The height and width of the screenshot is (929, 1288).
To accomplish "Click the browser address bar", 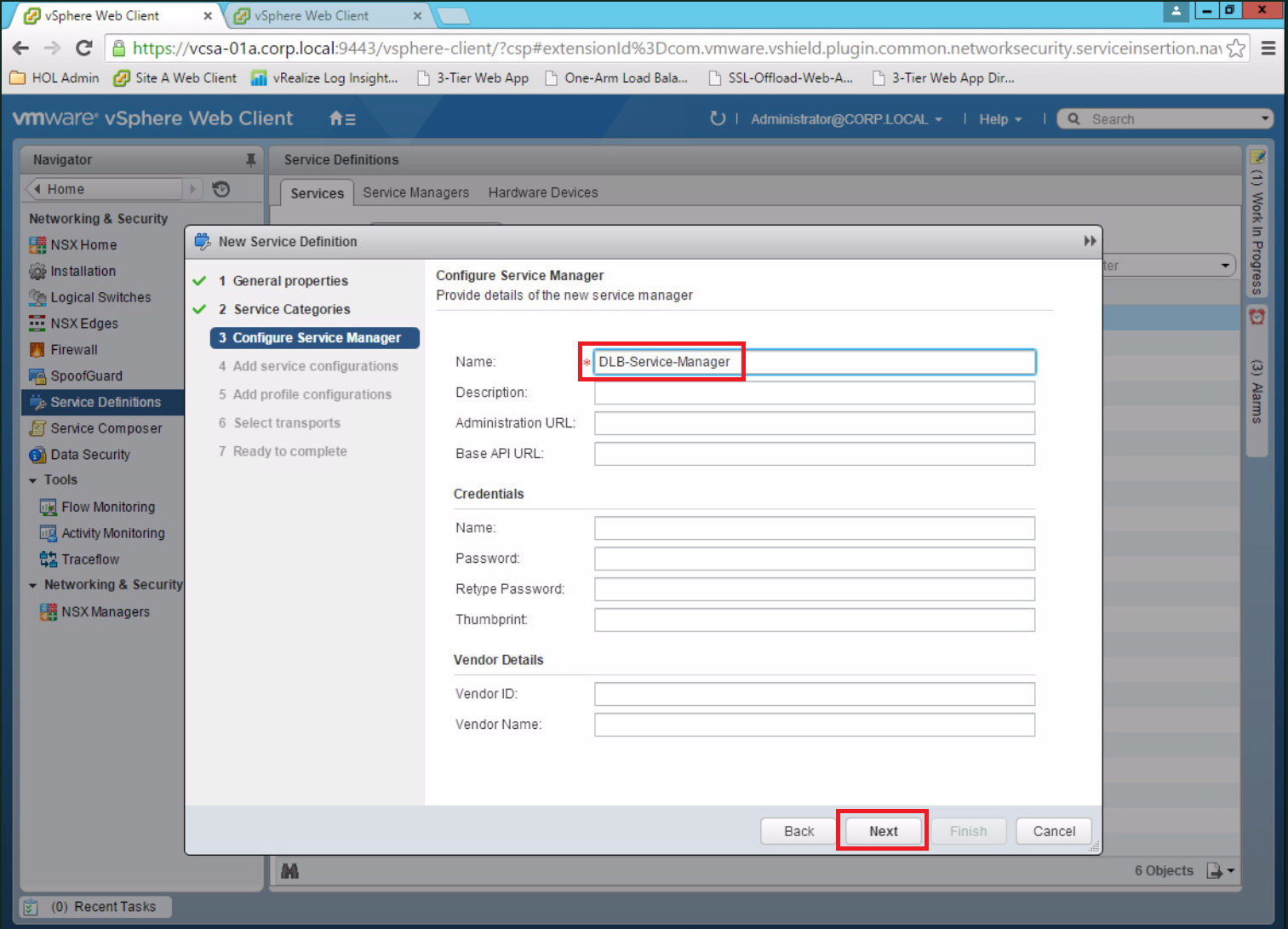I will pyautogui.click(x=677, y=49).
